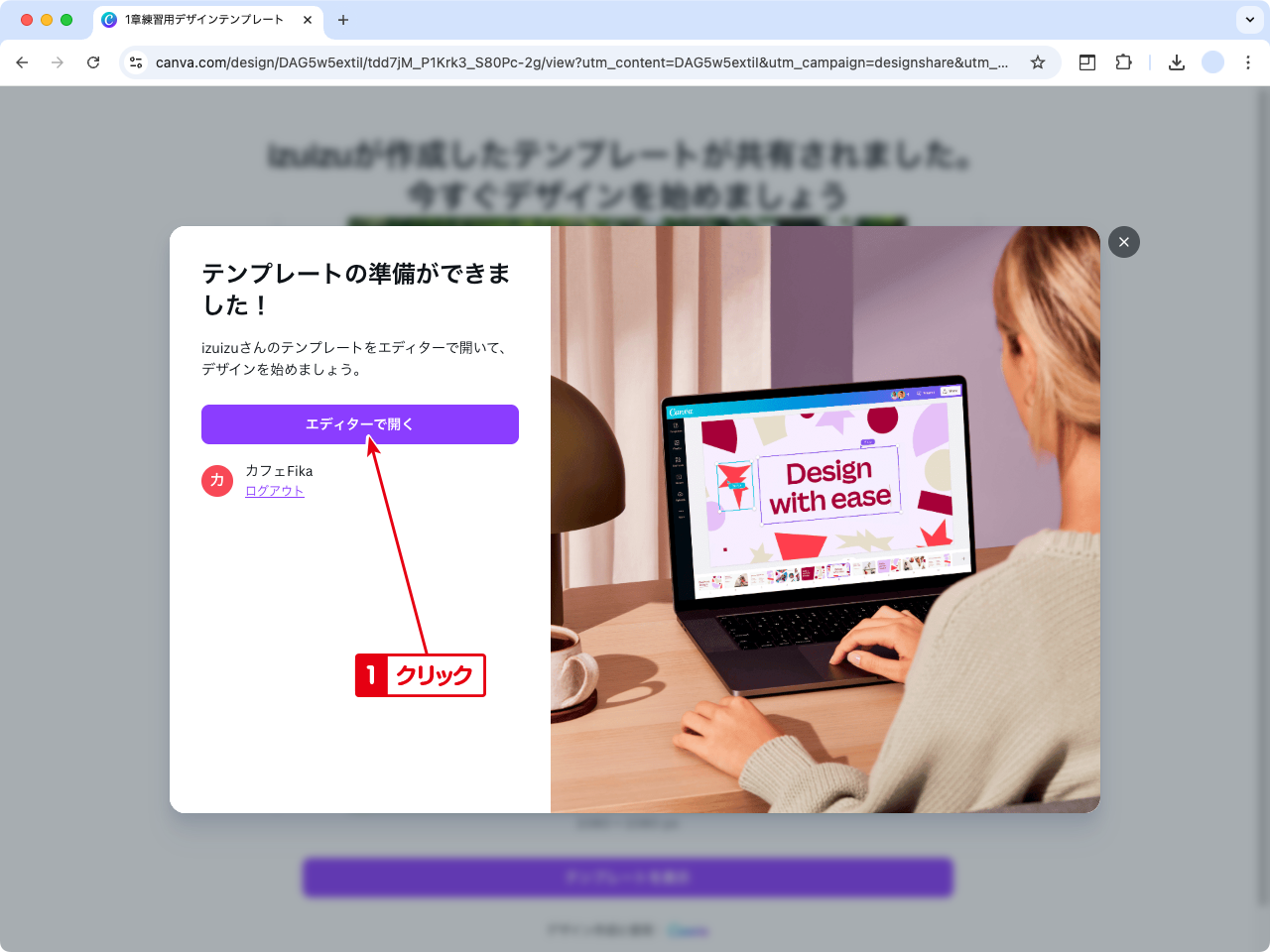1270x952 pixels.
Task: Reload the current Canva page
Action: click(x=93, y=62)
